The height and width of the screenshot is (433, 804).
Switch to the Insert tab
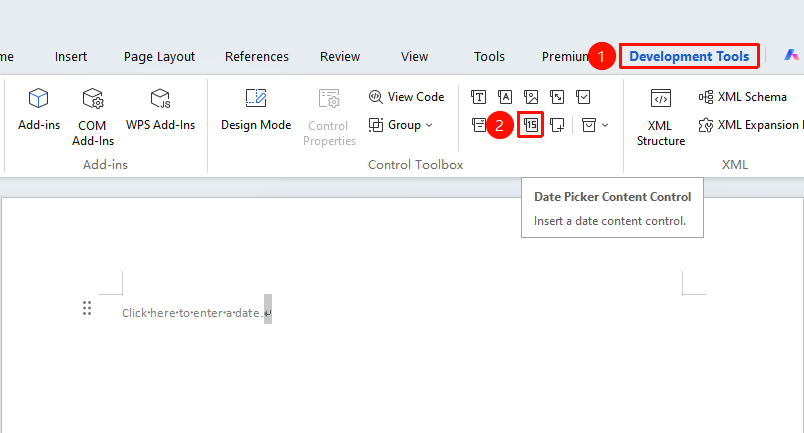click(71, 56)
